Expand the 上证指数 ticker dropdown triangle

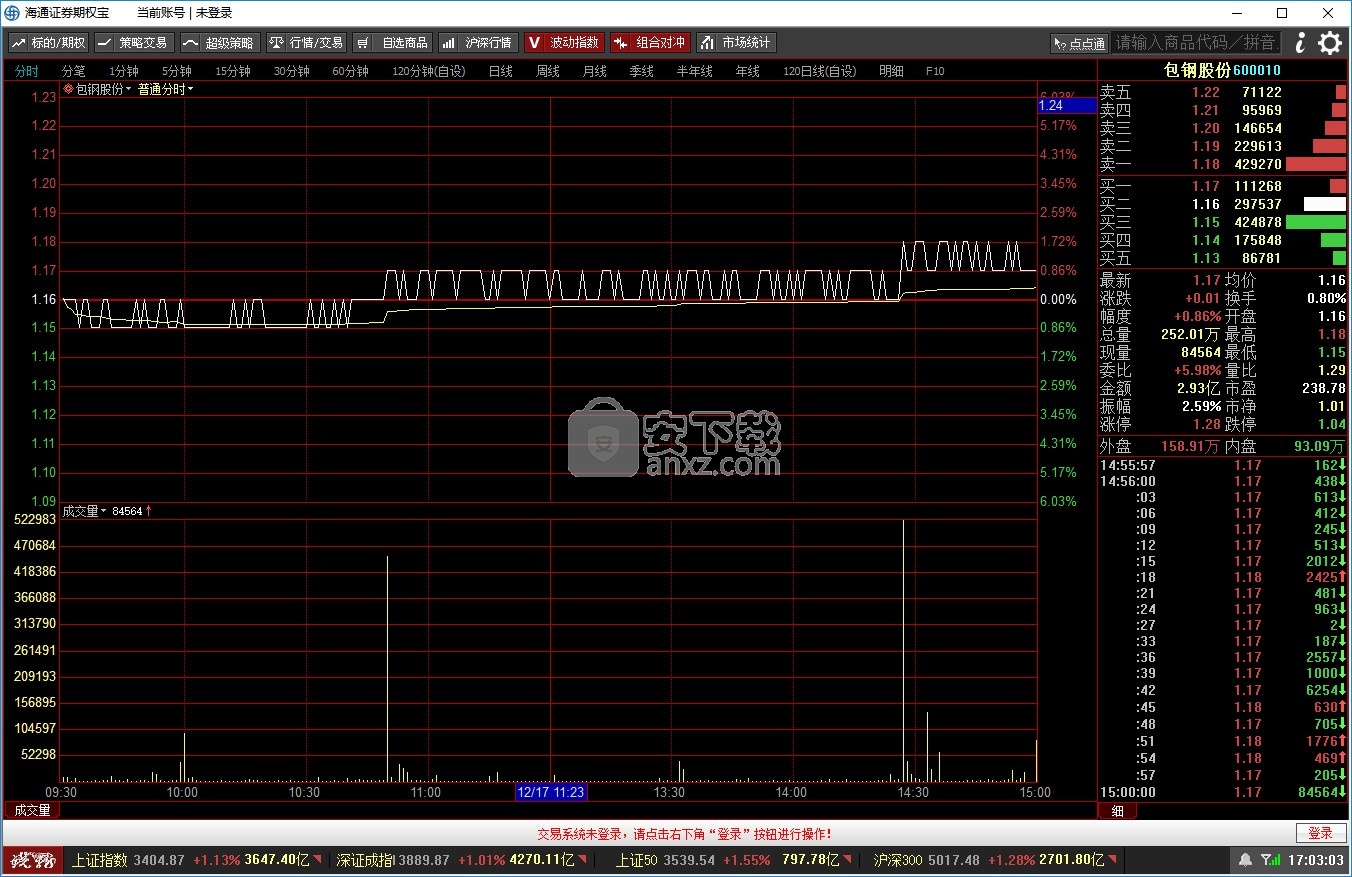coord(318,860)
